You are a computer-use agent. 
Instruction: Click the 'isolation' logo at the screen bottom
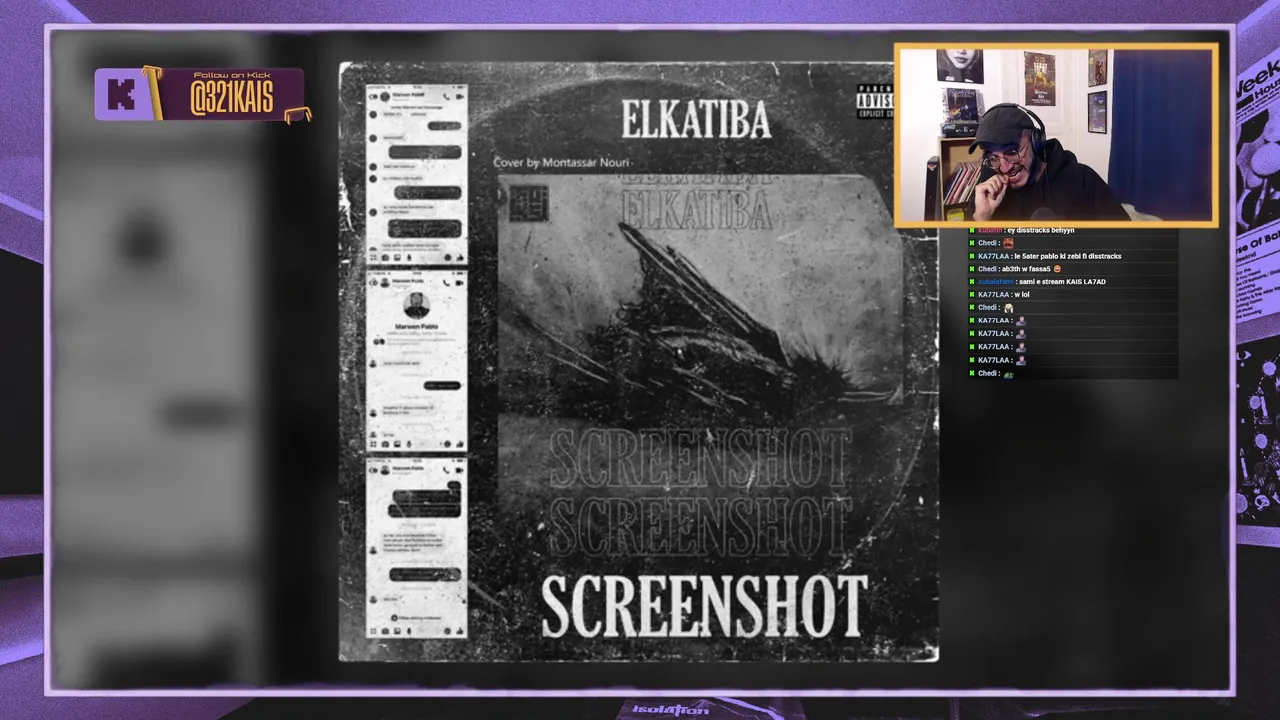[671, 710]
